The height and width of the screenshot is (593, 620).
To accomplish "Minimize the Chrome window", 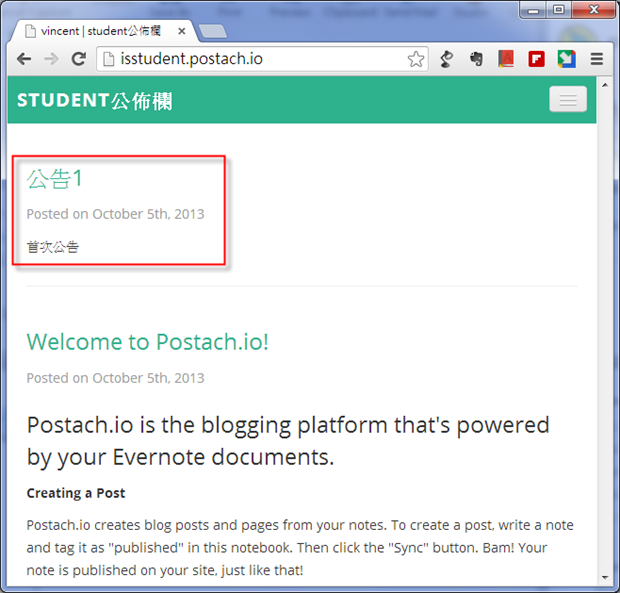I will 533,10.
